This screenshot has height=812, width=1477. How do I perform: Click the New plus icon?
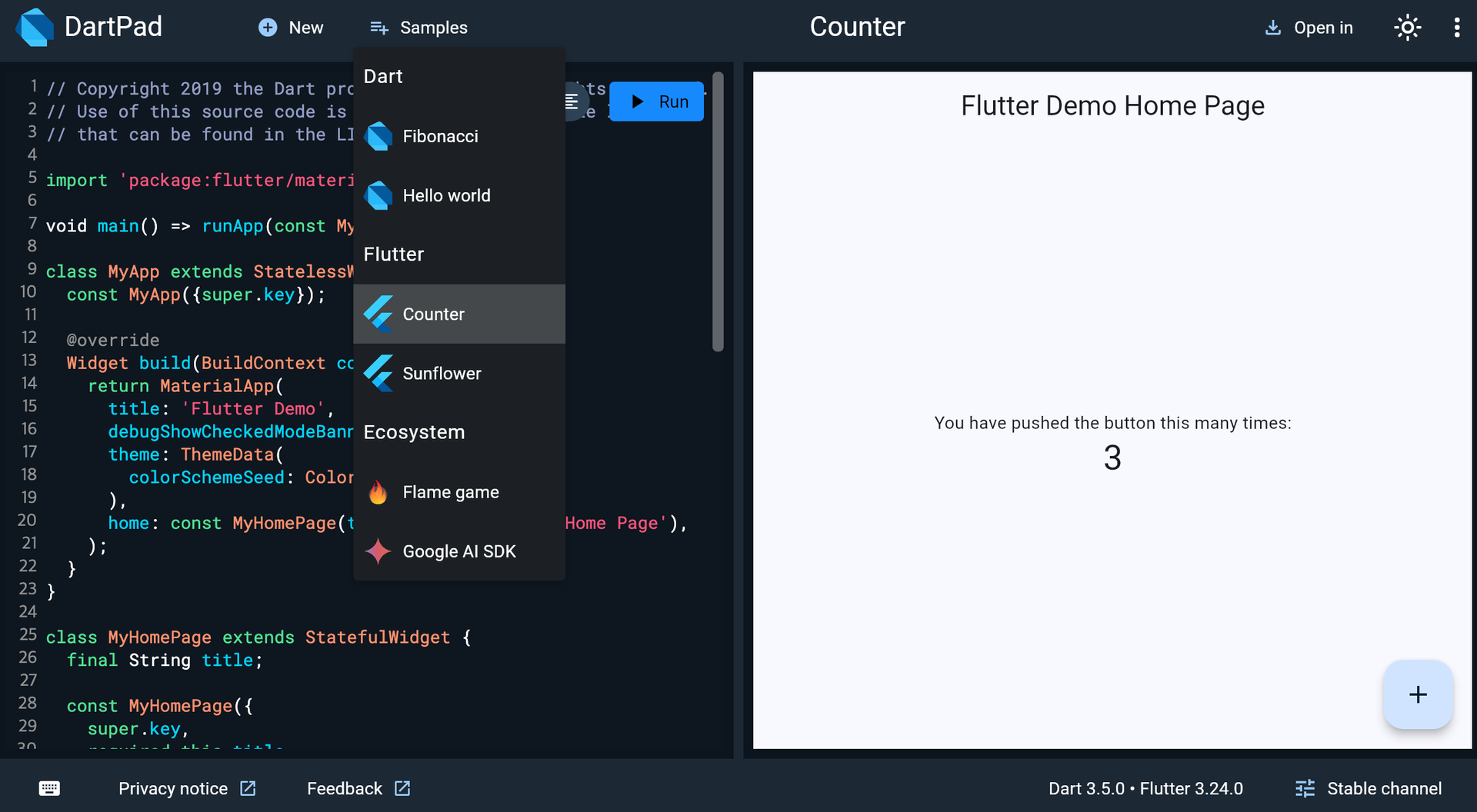[x=268, y=28]
